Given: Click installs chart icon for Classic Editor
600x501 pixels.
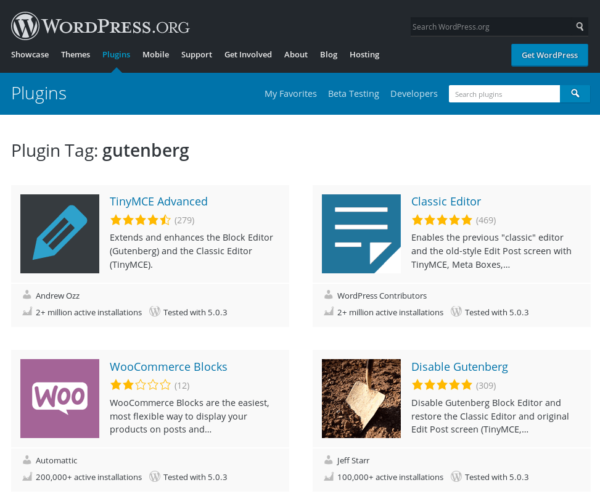Looking at the screenshot, I should pyautogui.click(x=329, y=312).
